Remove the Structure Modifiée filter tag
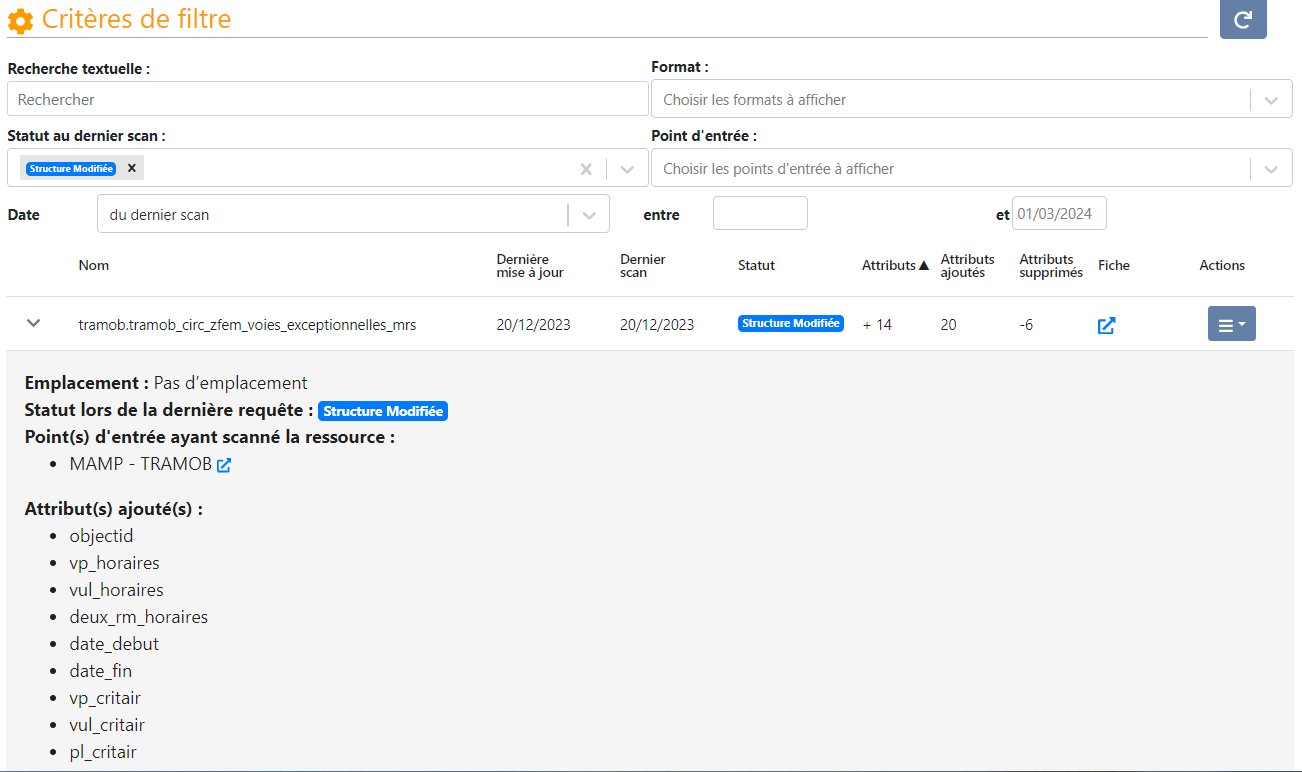1302x772 pixels. point(131,168)
